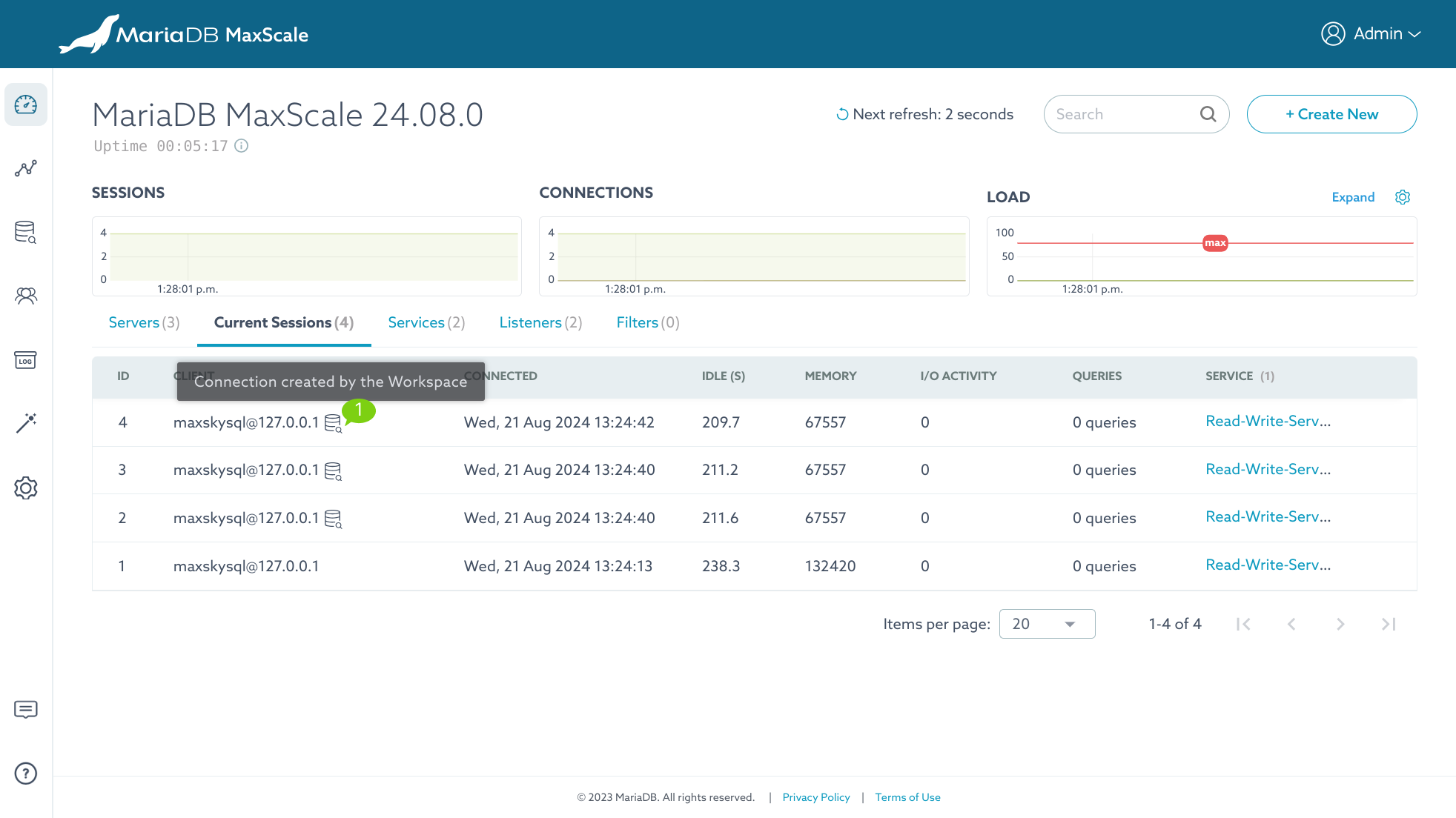
Task: Open Read-Write service link for session 4
Action: point(1268,421)
